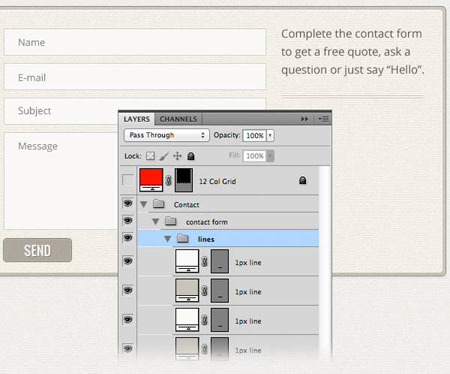Image resolution: width=450 pixels, height=374 pixels.
Task: Click the E-mail input field
Action: [x=135, y=77]
